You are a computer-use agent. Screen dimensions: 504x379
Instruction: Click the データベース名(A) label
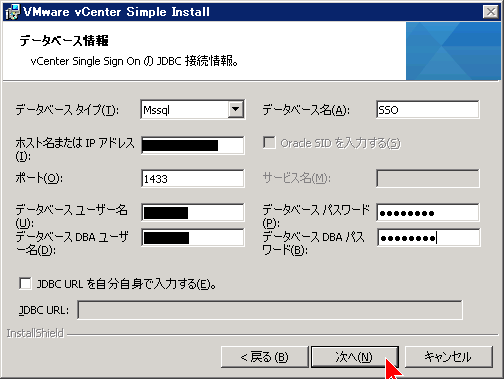306,109
